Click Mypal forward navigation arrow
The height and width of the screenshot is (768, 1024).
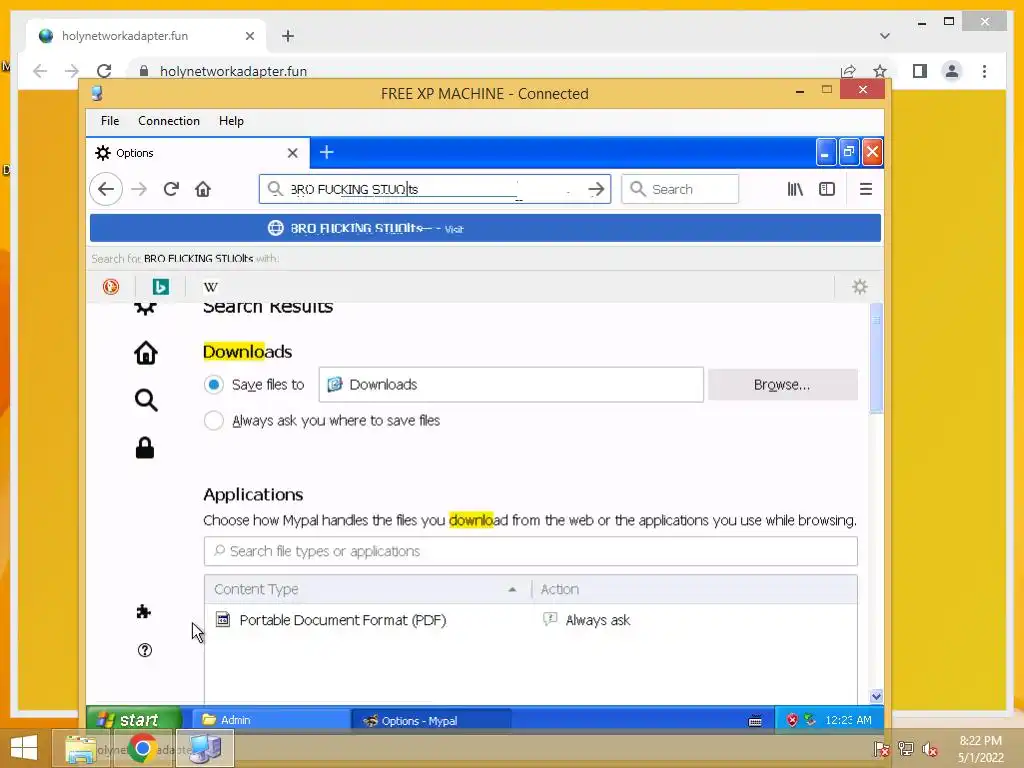click(x=139, y=189)
